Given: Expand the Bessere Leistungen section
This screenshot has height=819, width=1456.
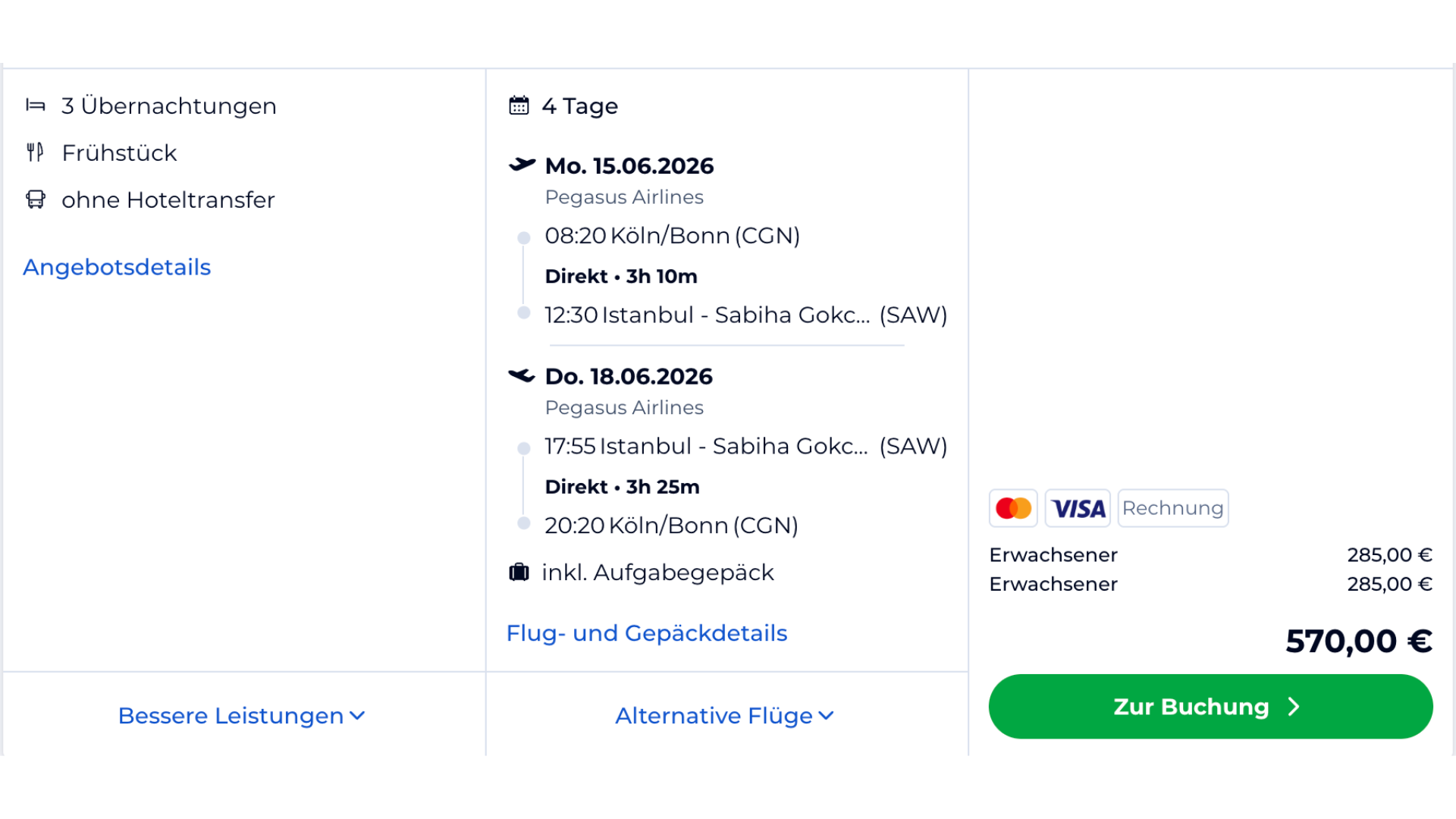Looking at the screenshot, I should 241,715.
